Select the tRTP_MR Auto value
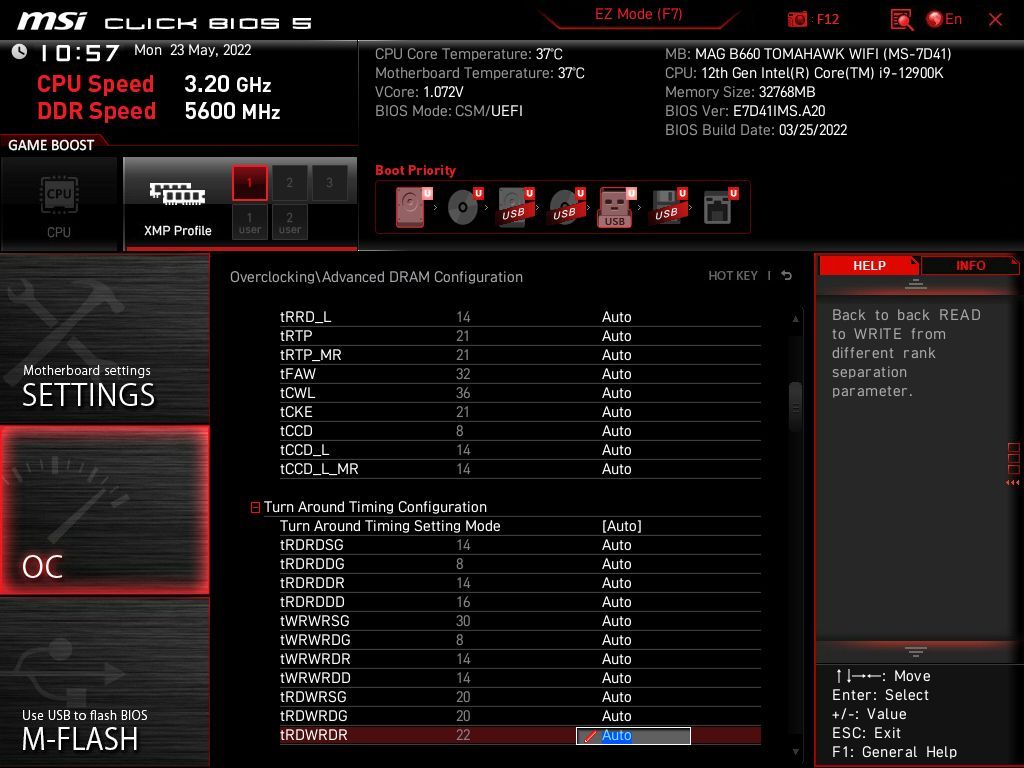The image size is (1024, 768). pyautogui.click(x=616, y=355)
